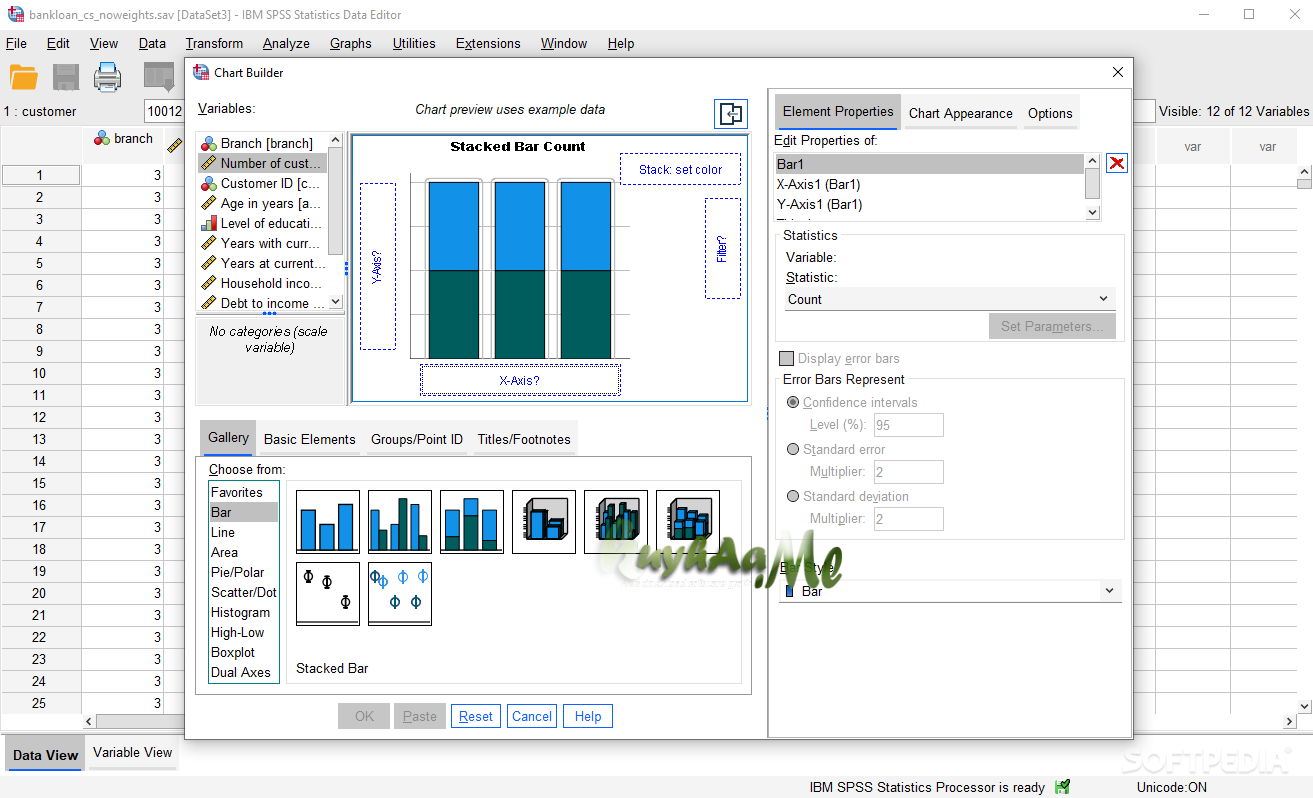Image resolution: width=1313 pixels, height=798 pixels.
Task: Click the red X delete element icon
Action: [1117, 163]
